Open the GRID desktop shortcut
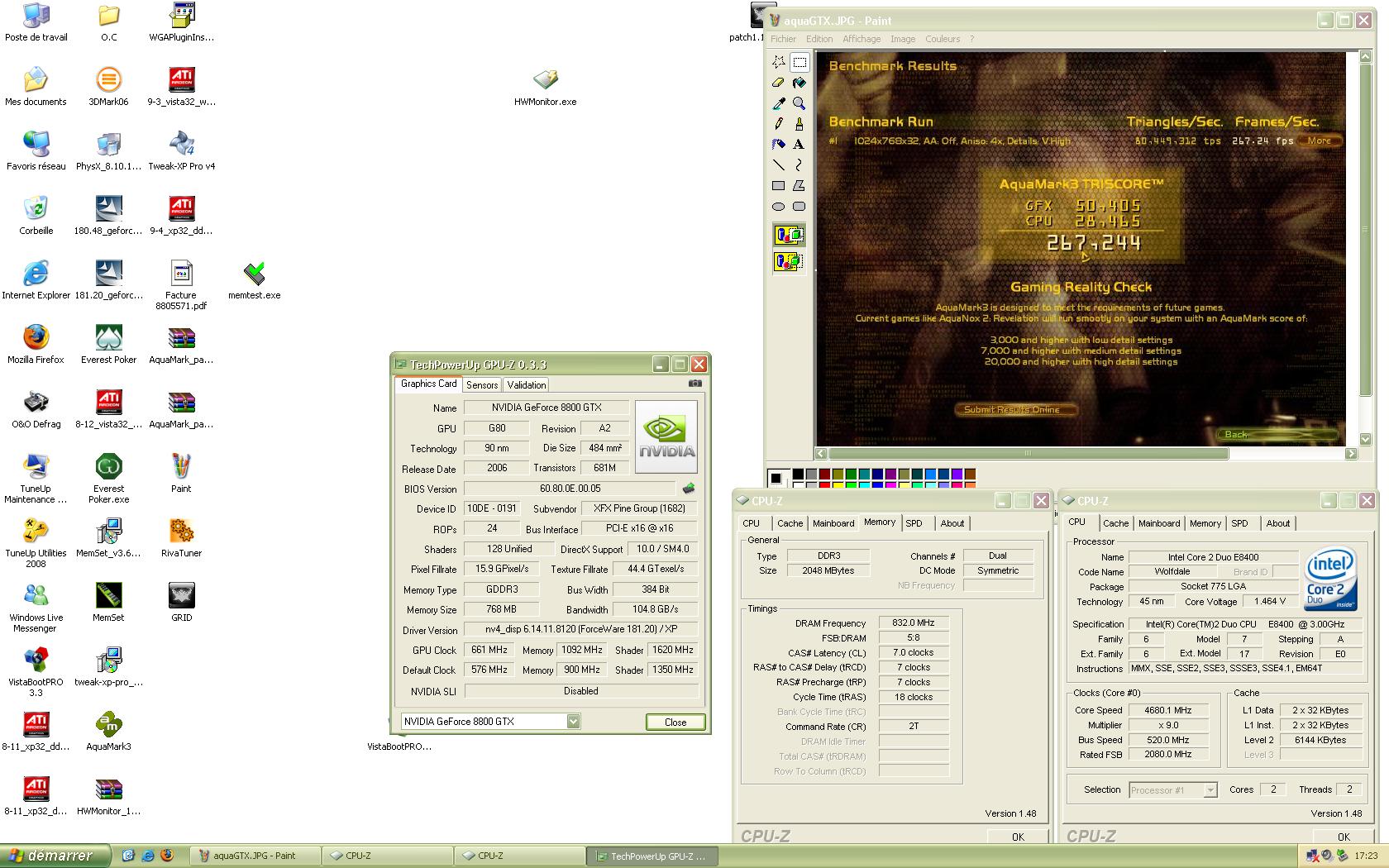Viewport: 1389px width, 868px height. 181,603
